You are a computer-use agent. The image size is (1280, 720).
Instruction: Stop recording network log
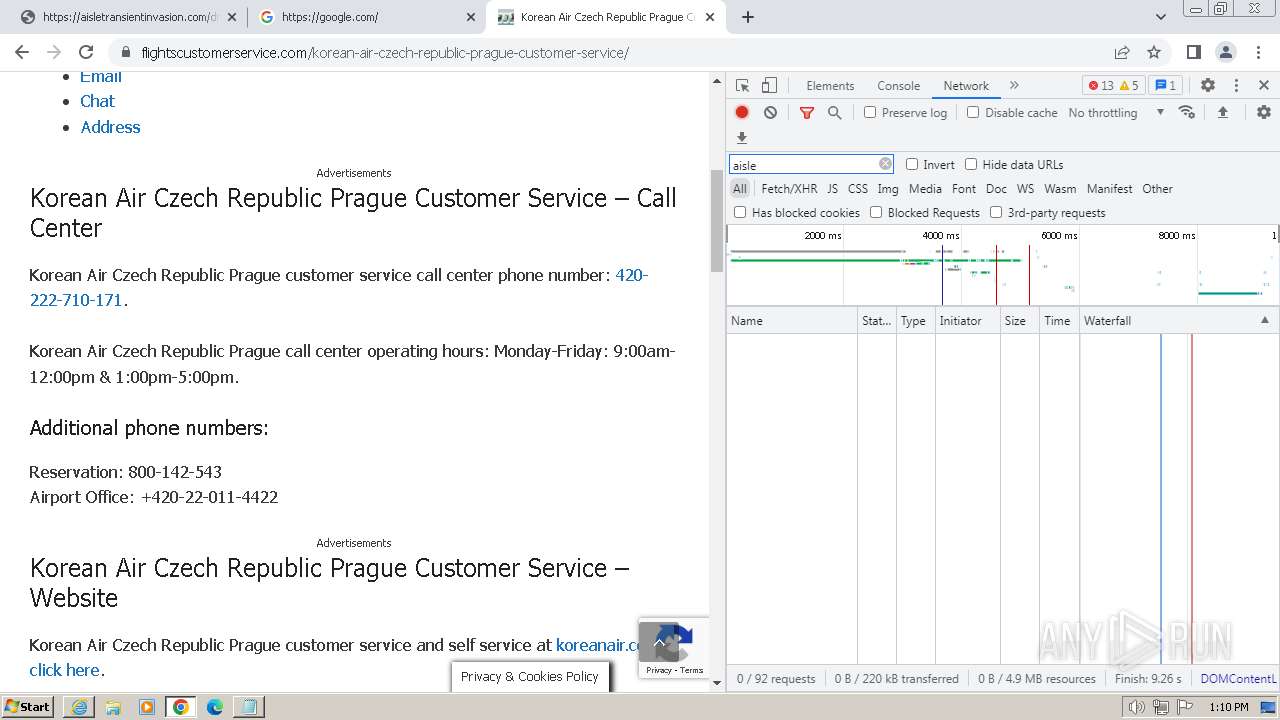pos(742,113)
